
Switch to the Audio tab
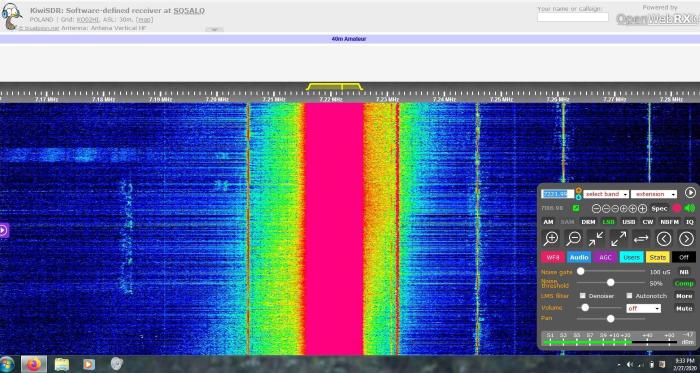[579, 257]
